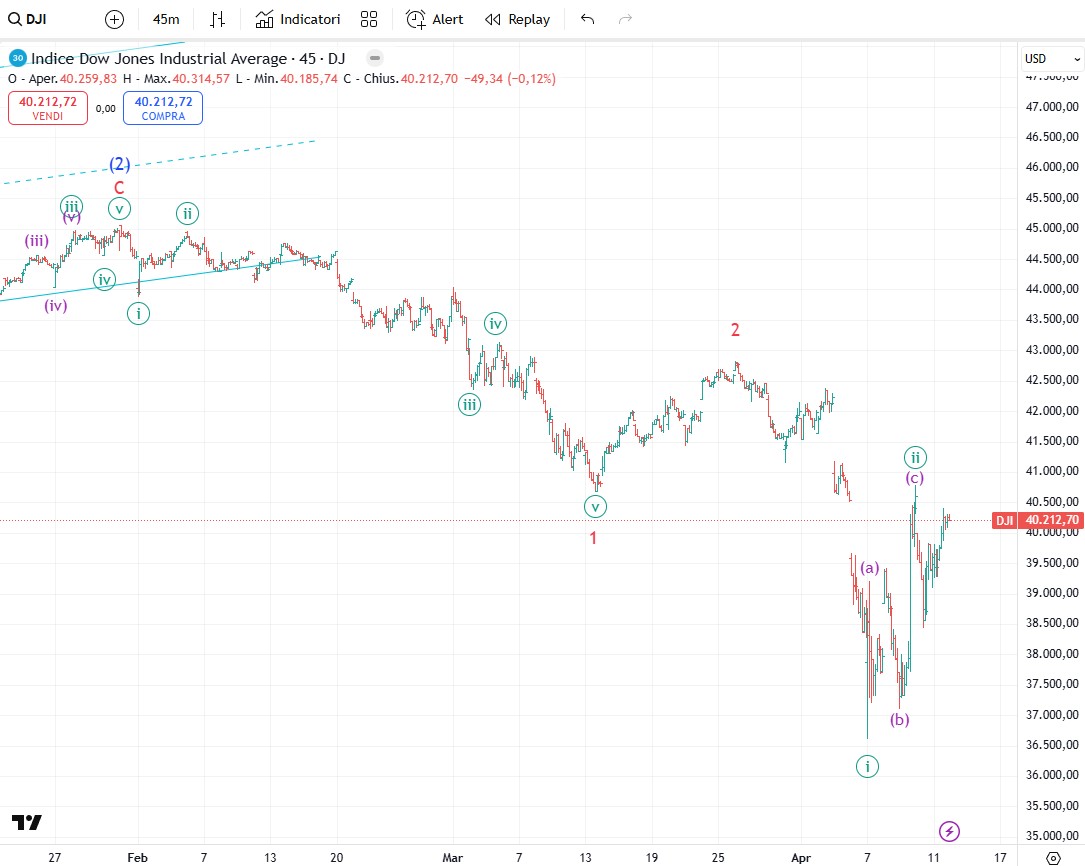1085x866 pixels.
Task: Create a new Alert
Action: click(435, 19)
